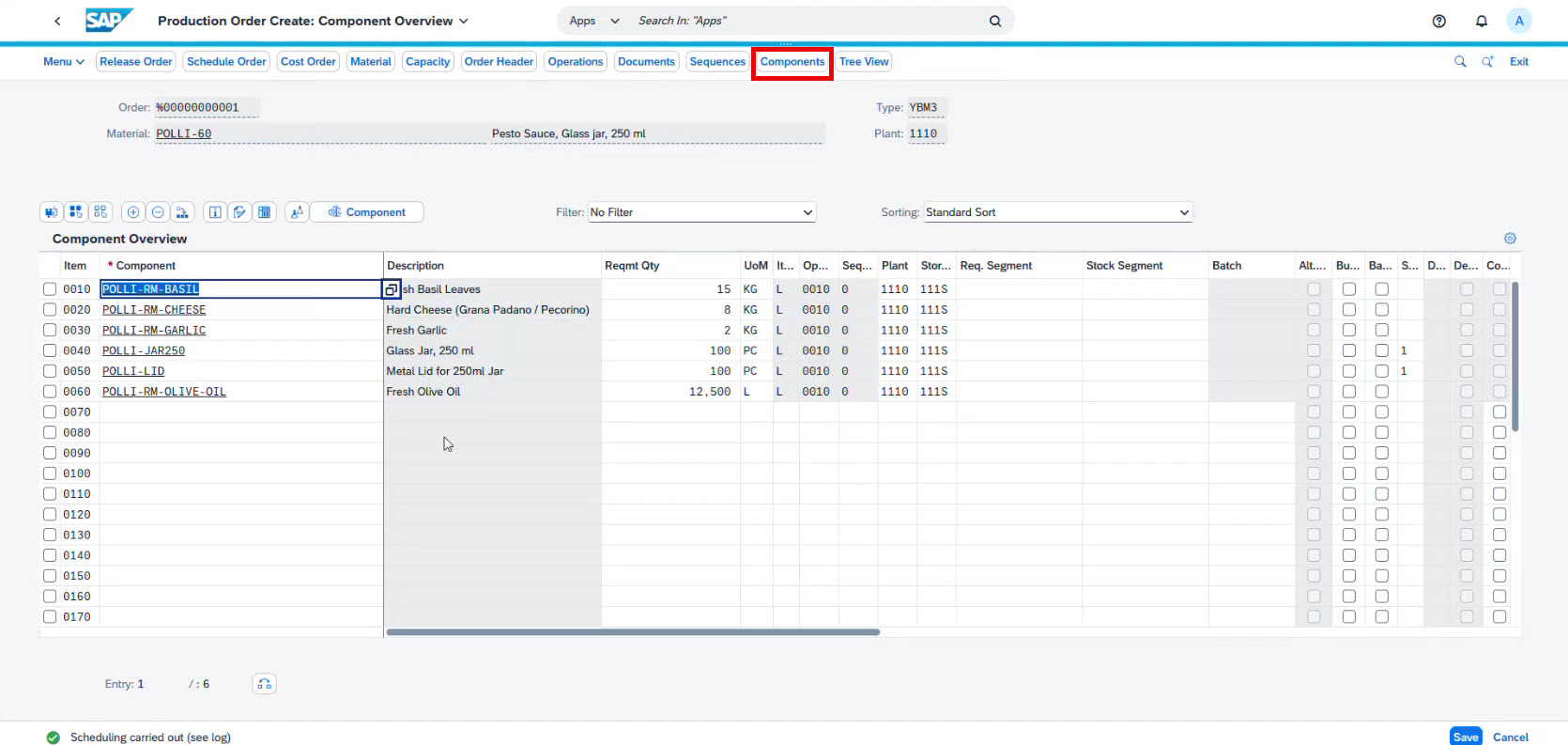Open the POLLI-RM-CHEESE component link
This screenshot has width=1568, height=745.
point(154,310)
